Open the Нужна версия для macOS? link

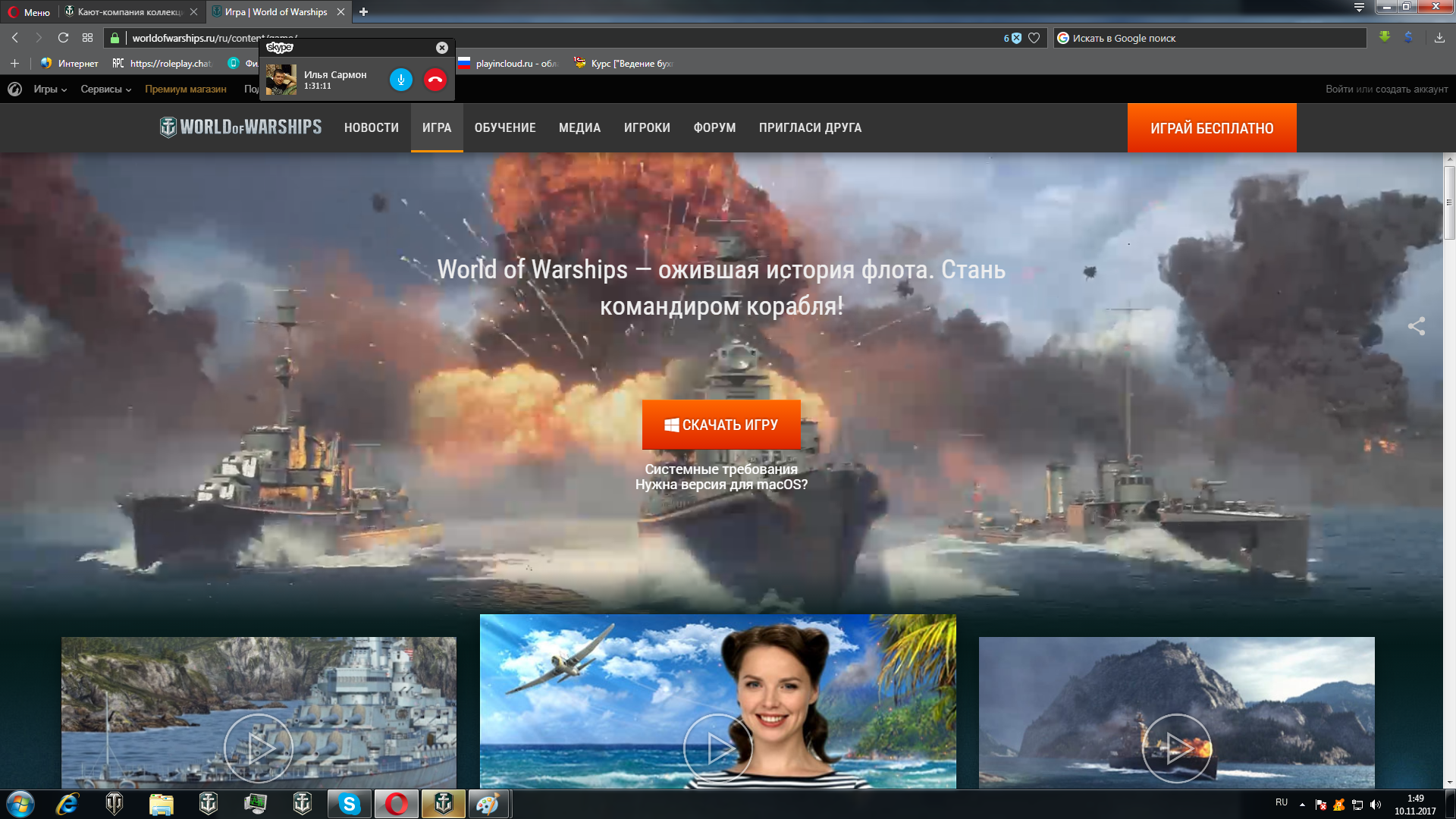(x=721, y=485)
